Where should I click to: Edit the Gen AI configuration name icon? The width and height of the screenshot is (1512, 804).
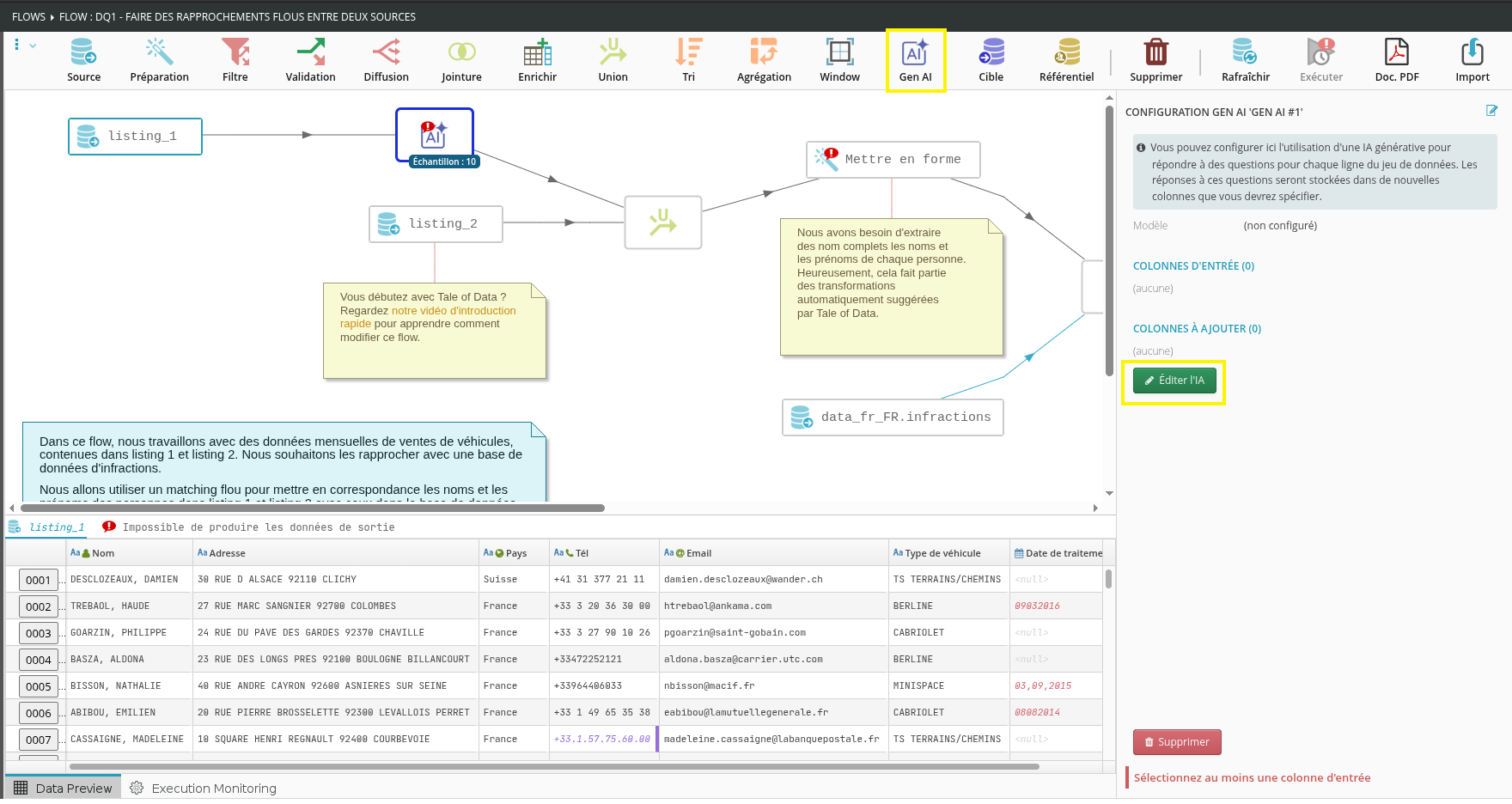pos(1492,111)
